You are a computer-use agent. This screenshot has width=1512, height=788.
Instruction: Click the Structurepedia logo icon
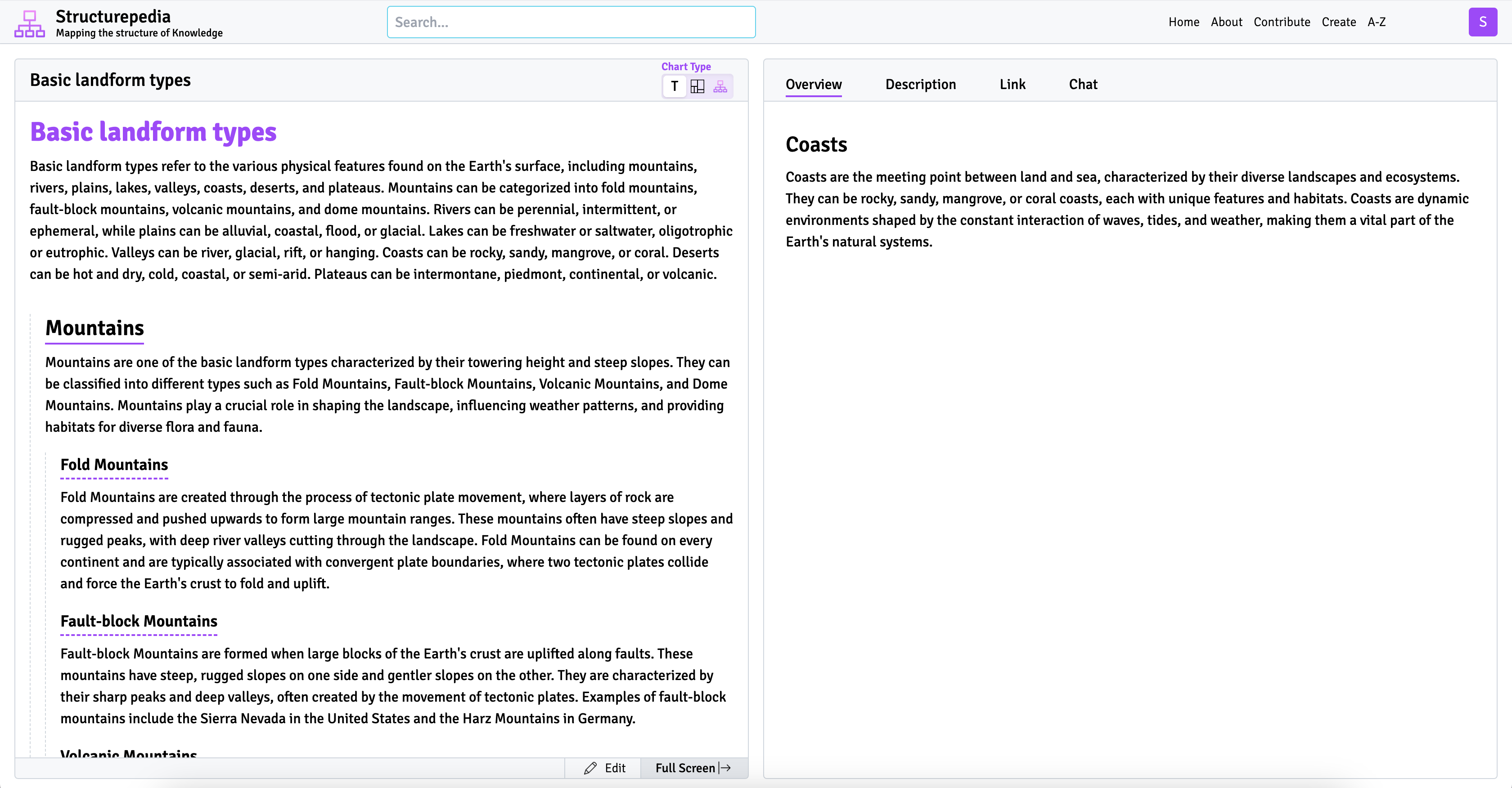tap(29, 23)
